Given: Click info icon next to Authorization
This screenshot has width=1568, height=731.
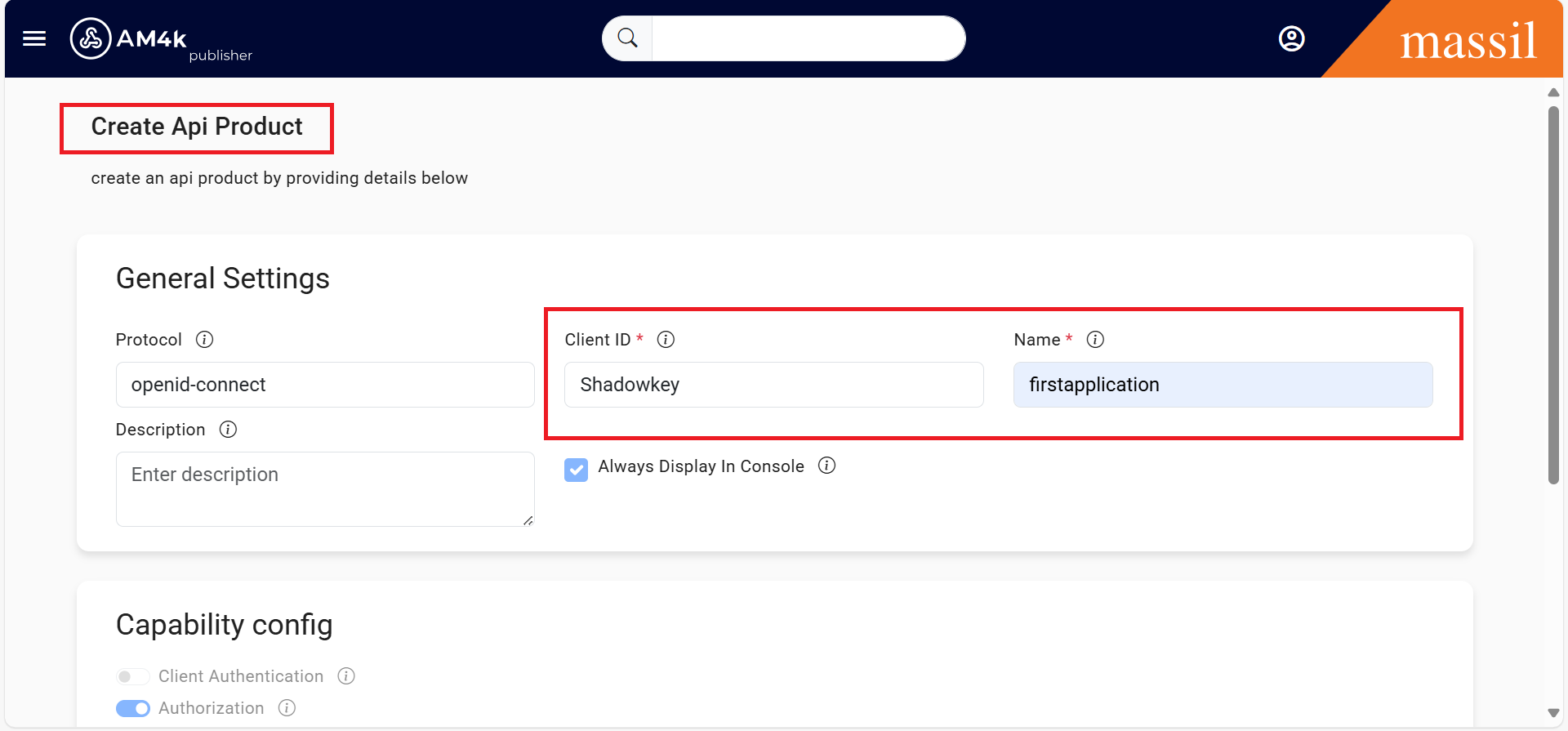Looking at the screenshot, I should coord(287,708).
